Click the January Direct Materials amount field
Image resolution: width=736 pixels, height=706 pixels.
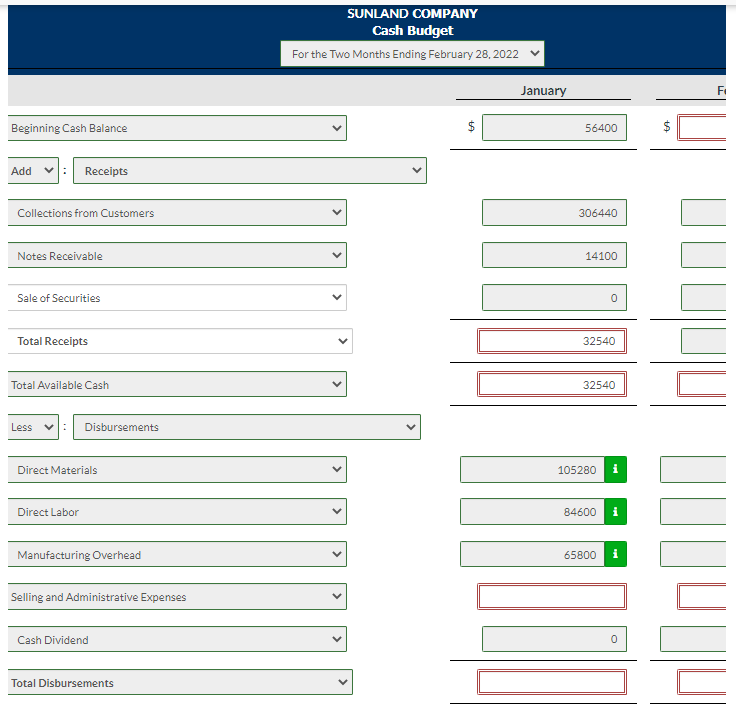(532, 469)
